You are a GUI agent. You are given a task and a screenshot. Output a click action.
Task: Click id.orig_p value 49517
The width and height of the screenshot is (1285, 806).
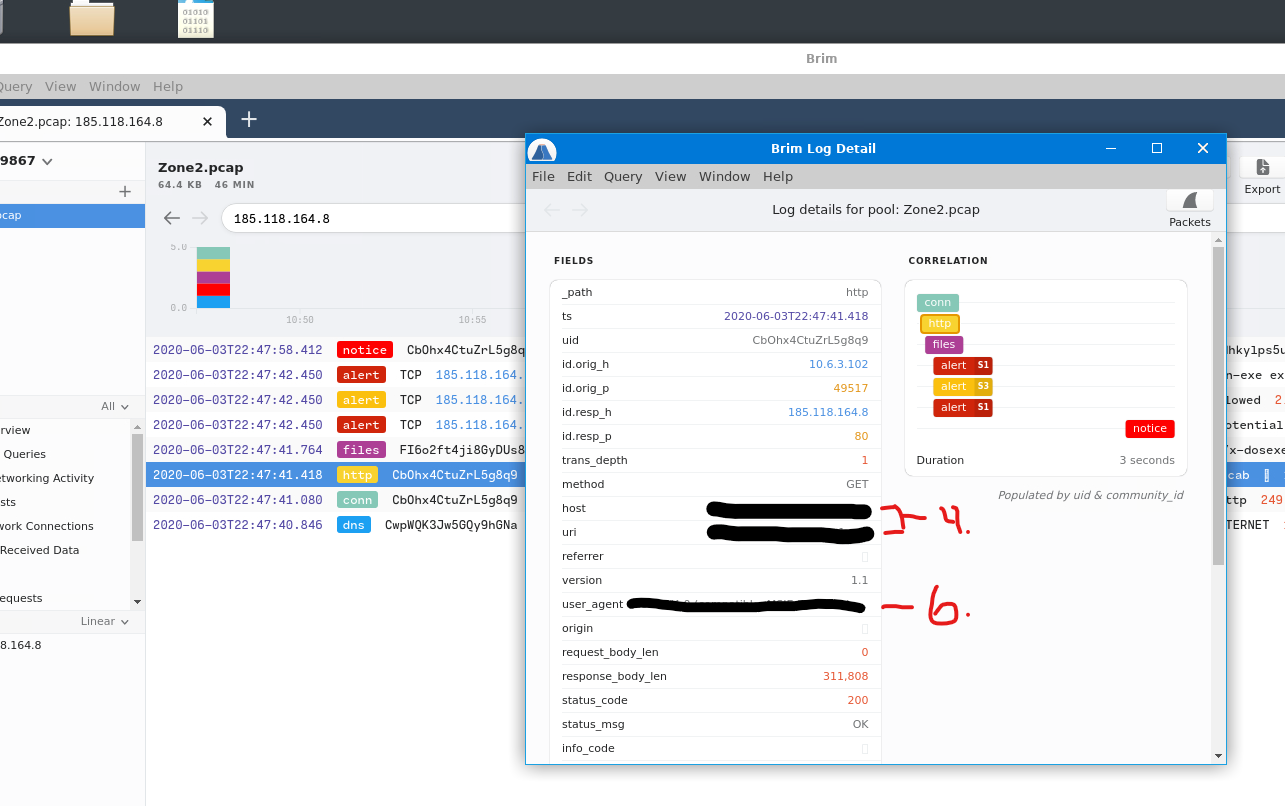(x=851, y=388)
